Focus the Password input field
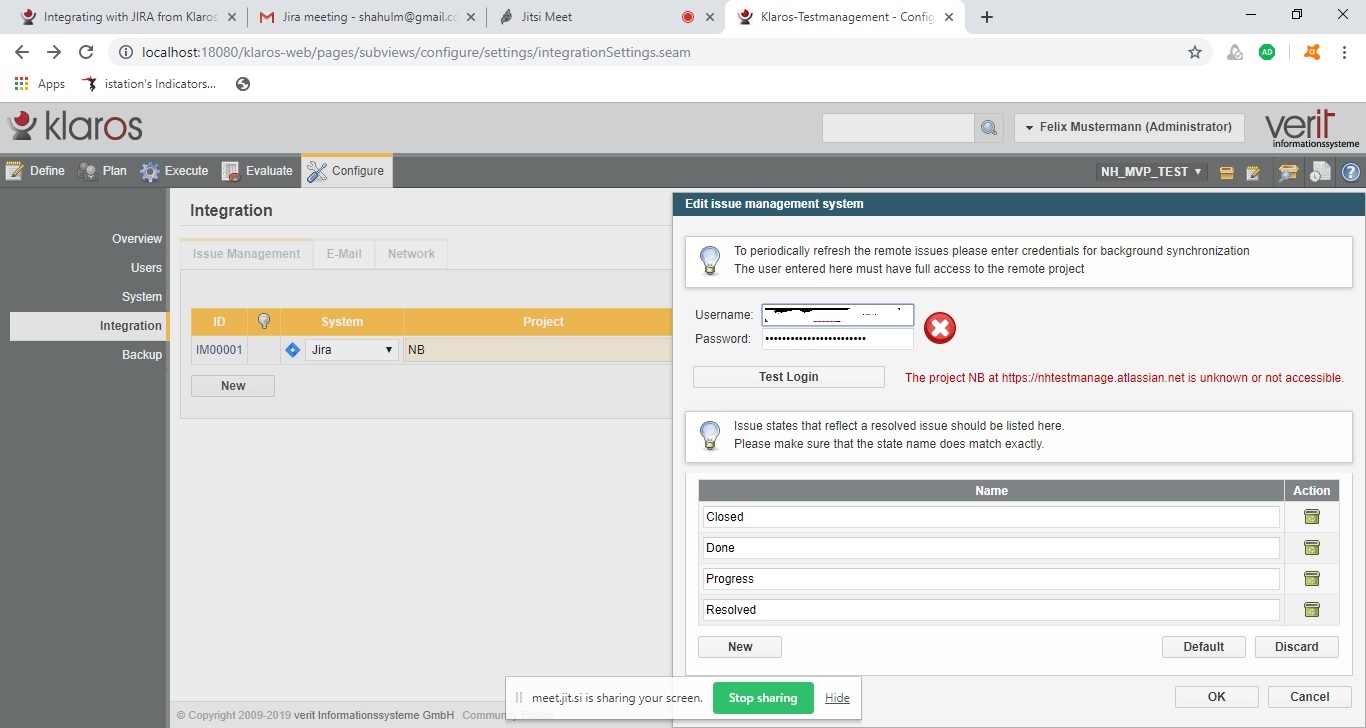This screenshot has width=1366, height=728. [837, 339]
